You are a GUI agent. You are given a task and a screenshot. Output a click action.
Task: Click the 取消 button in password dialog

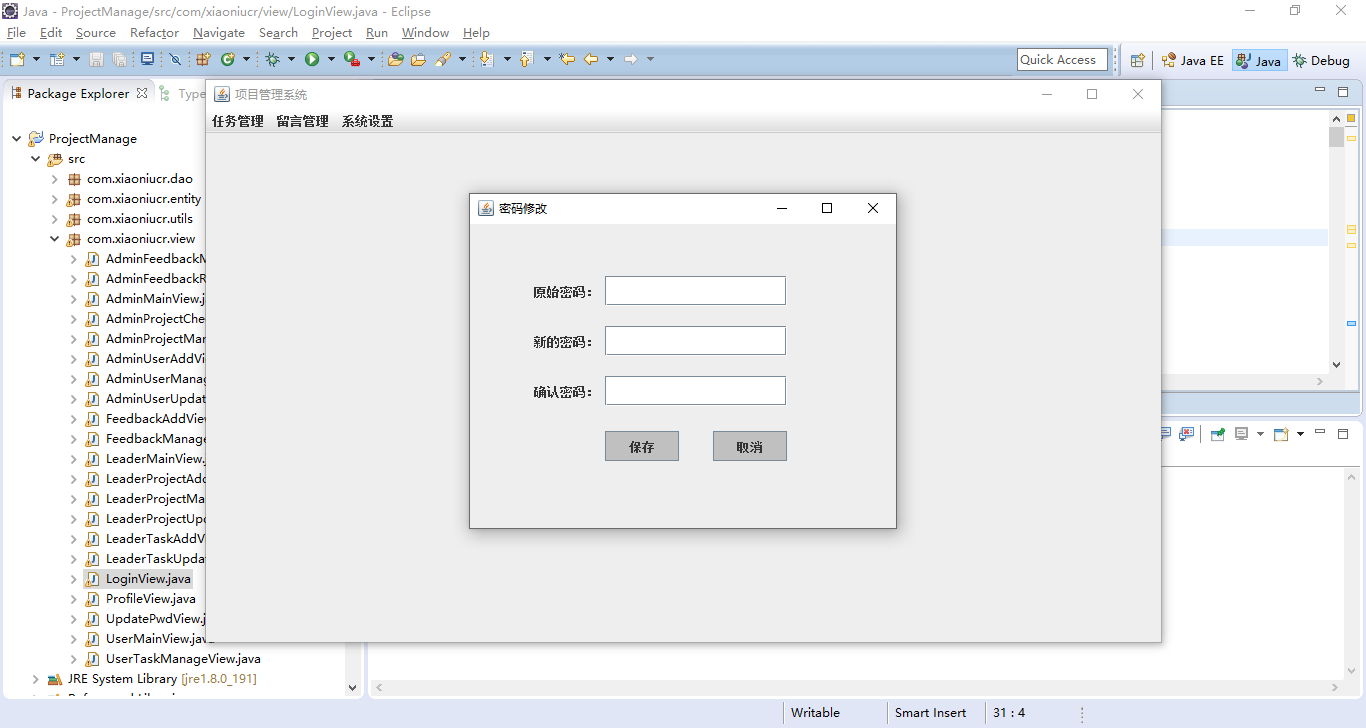tap(750, 446)
